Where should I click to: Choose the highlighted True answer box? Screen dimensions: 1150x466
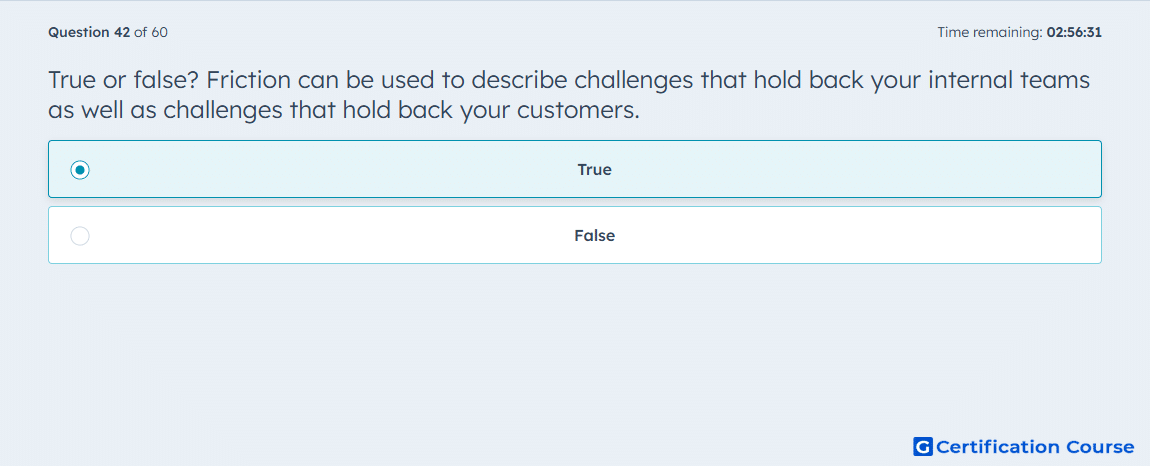(x=575, y=169)
